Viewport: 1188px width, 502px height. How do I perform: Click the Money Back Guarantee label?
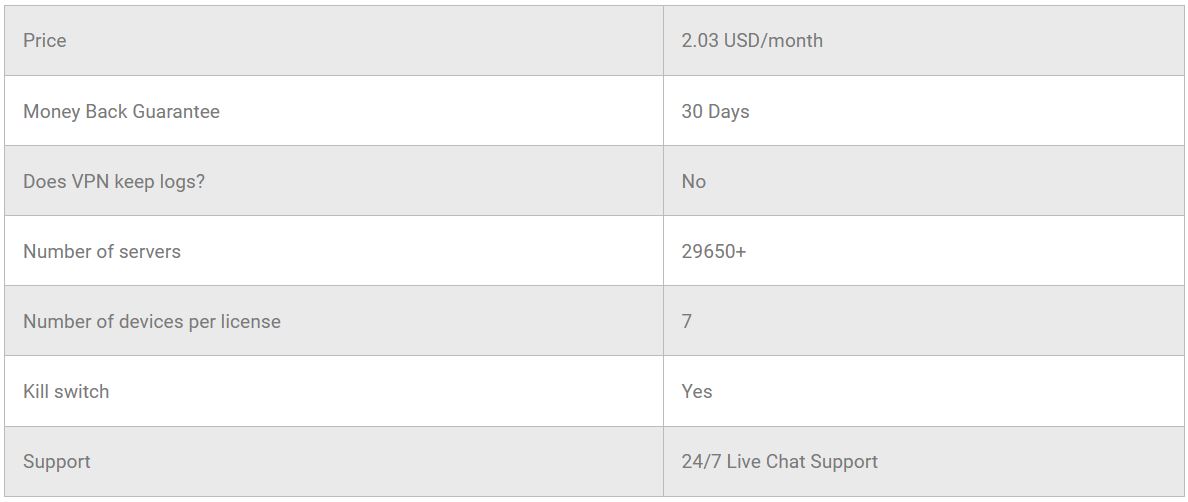(121, 111)
